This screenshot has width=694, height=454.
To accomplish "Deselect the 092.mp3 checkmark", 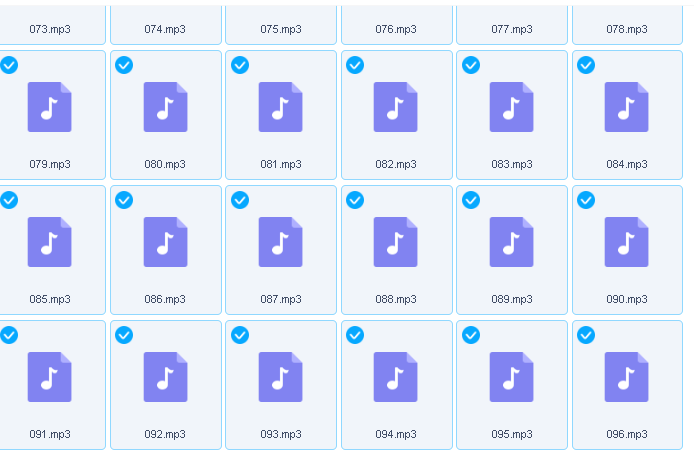I will pyautogui.click(x=124, y=335).
